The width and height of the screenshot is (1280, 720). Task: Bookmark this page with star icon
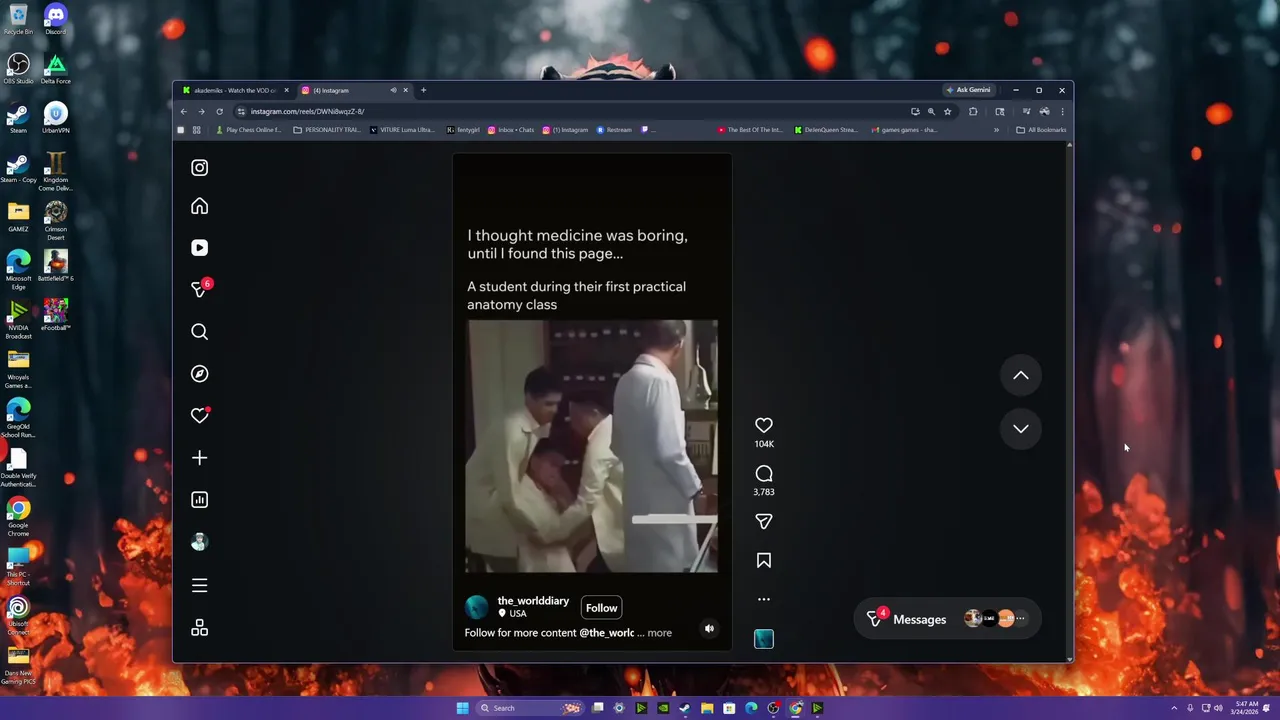click(x=947, y=112)
